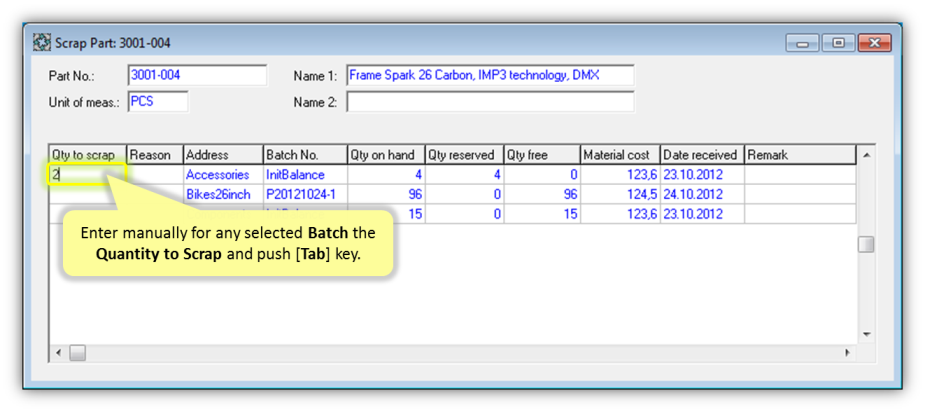Screen dimensions: 925x412
Task: Maximize the Scrap Part window
Action: (x=838, y=43)
